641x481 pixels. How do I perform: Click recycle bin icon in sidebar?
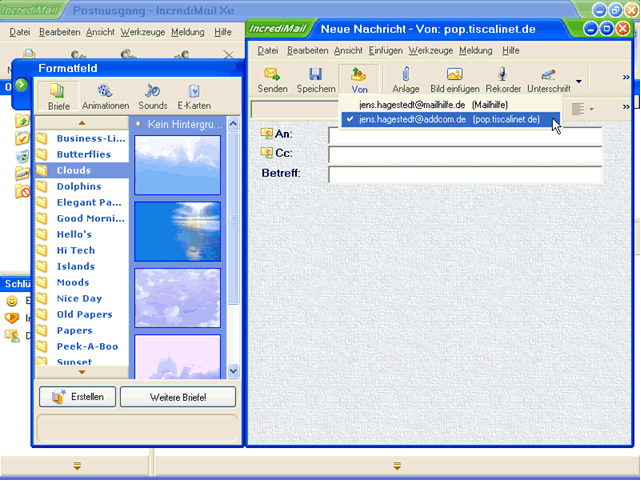tap(22, 156)
